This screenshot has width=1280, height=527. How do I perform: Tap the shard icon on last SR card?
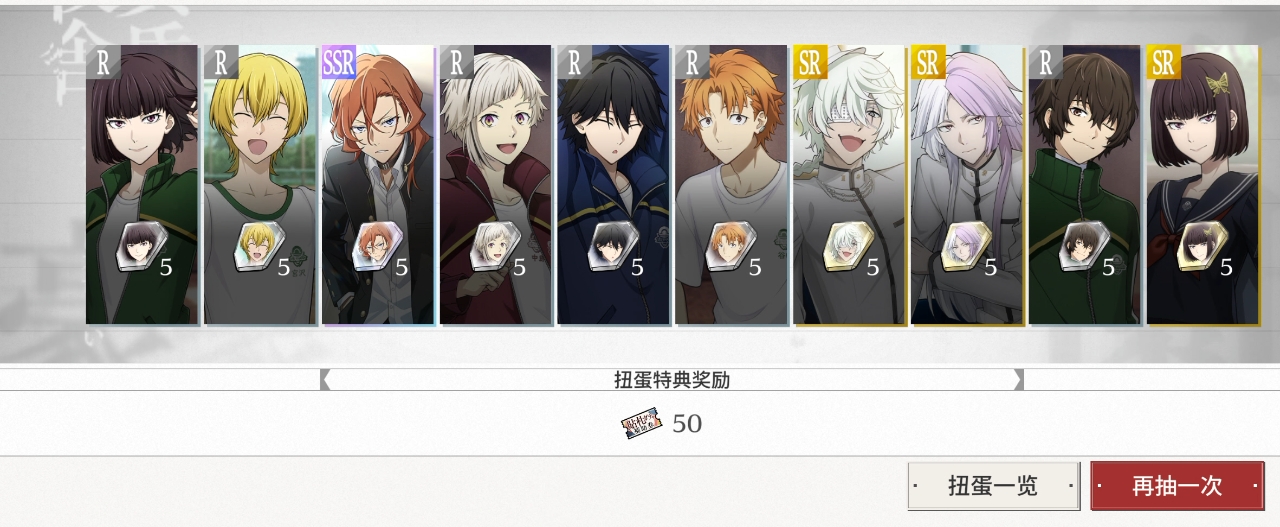pos(1202,247)
